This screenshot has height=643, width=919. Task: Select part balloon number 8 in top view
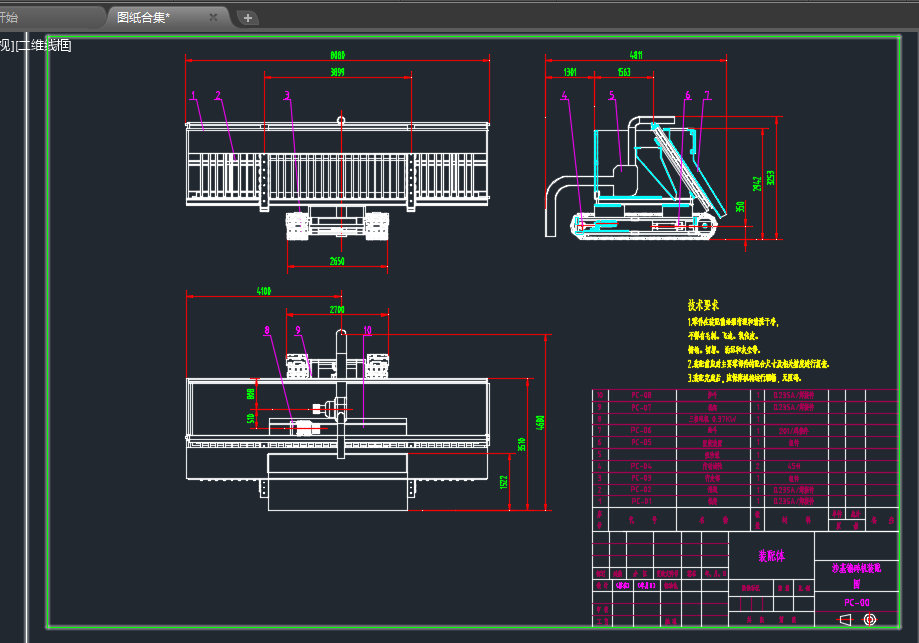point(267,329)
